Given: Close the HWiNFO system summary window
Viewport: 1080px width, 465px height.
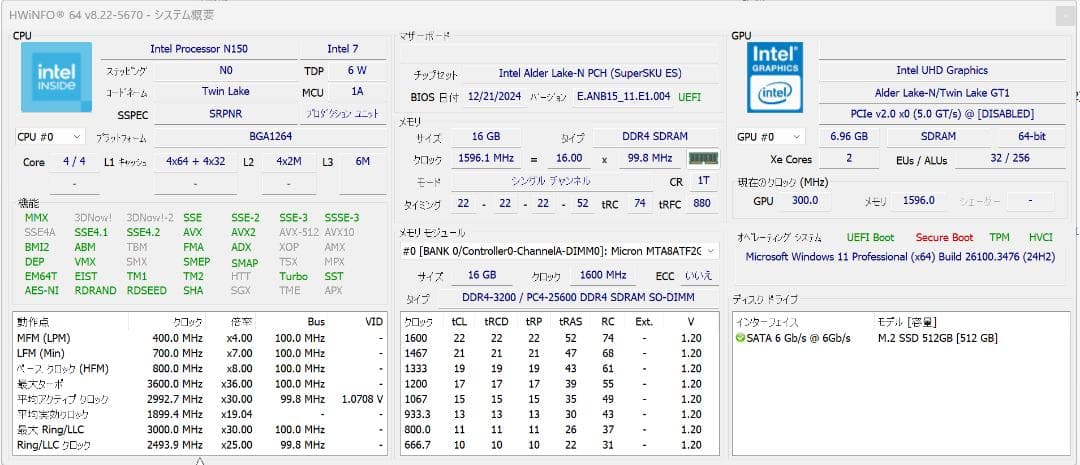Looking at the screenshot, I should 1065,15.
